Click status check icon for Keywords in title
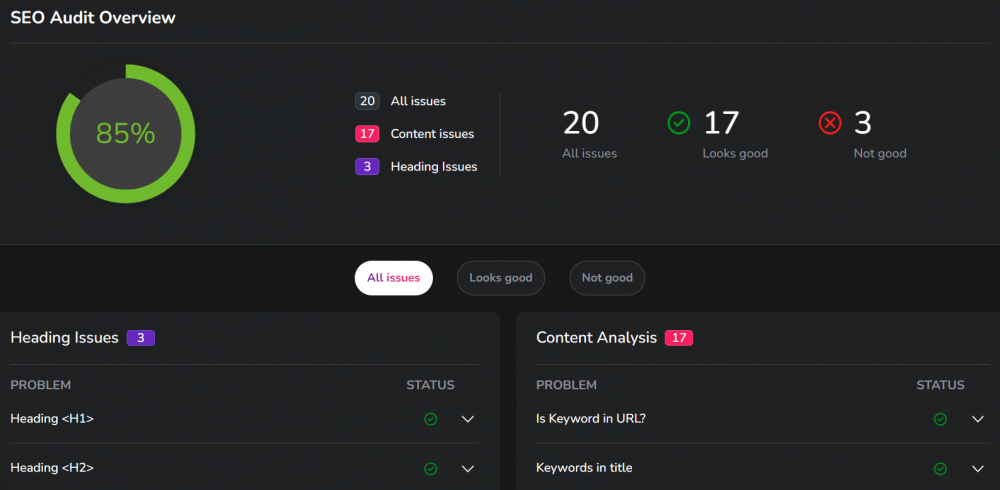1000x490 pixels. pos(940,468)
